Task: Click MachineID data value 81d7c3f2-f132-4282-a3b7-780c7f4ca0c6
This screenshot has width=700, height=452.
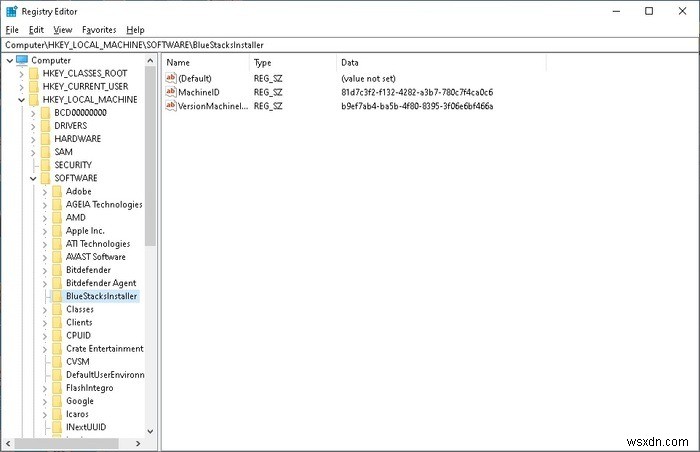Action: [x=417, y=92]
